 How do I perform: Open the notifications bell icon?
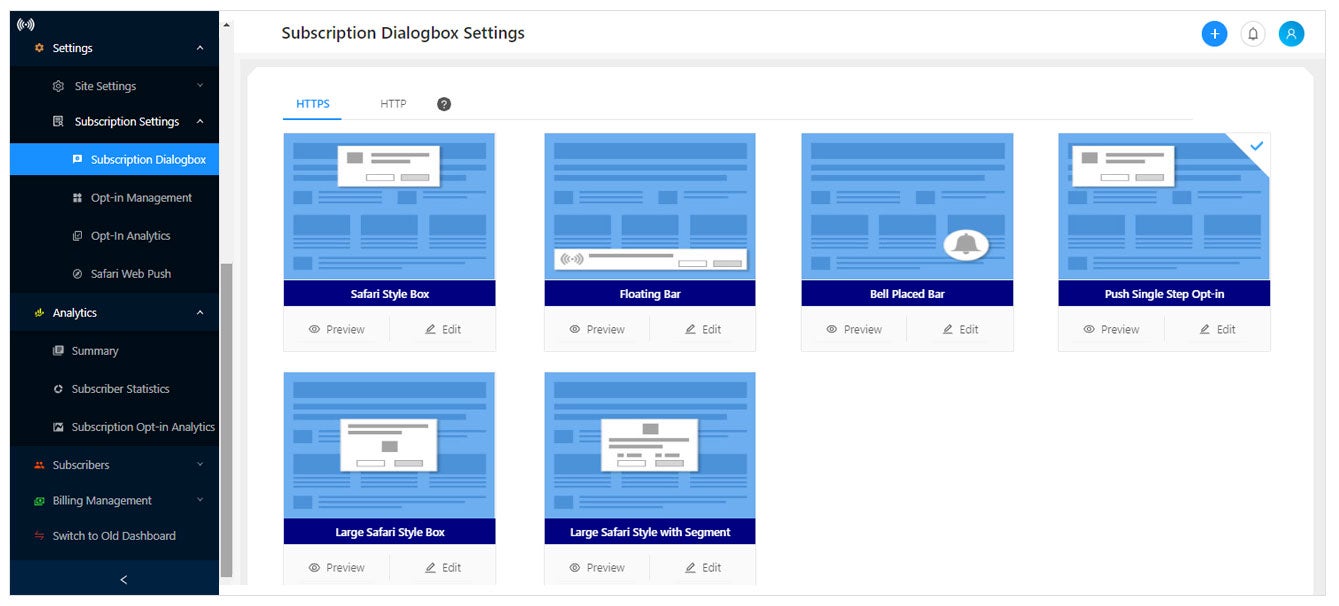click(x=1252, y=34)
